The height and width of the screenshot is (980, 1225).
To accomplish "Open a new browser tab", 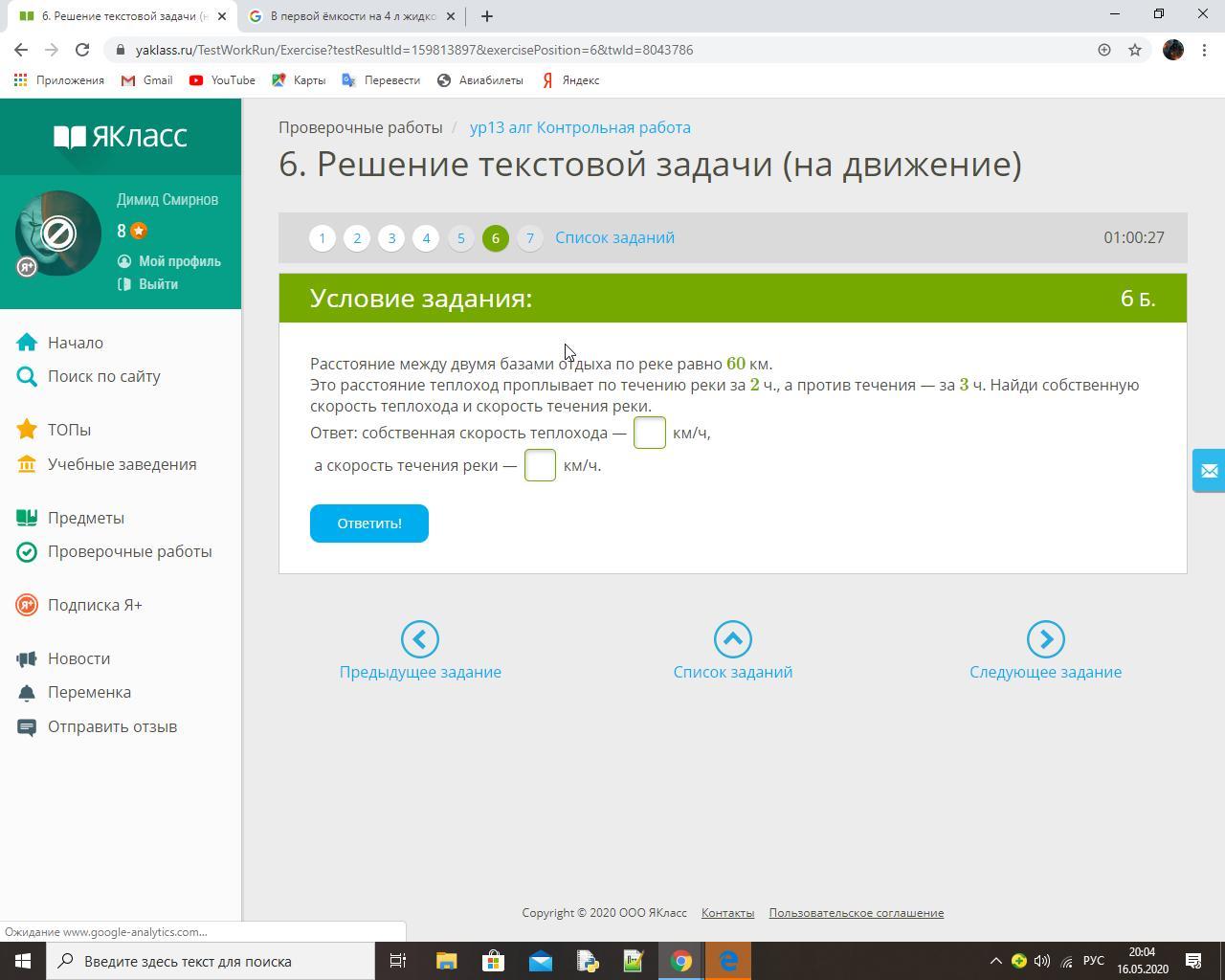I will (x=486, y=16).
